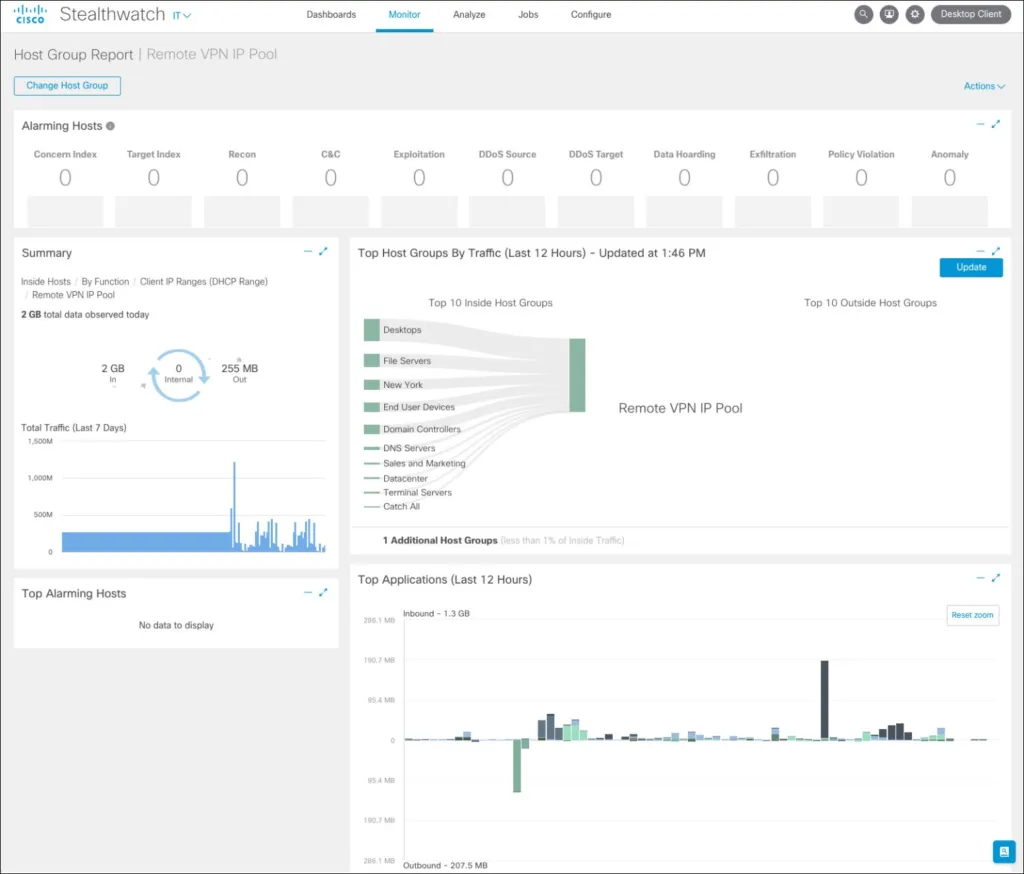Expand the Summary panel to fullscreen
This screenshot has height=874, width=1024.
(323, 251)
